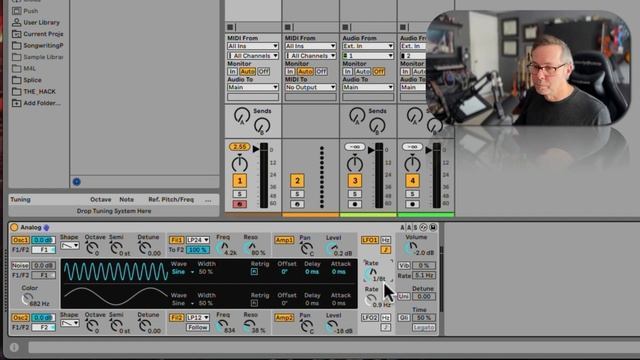
Task: Adjust Send A knob on track 3
Action: coord(357,116)
